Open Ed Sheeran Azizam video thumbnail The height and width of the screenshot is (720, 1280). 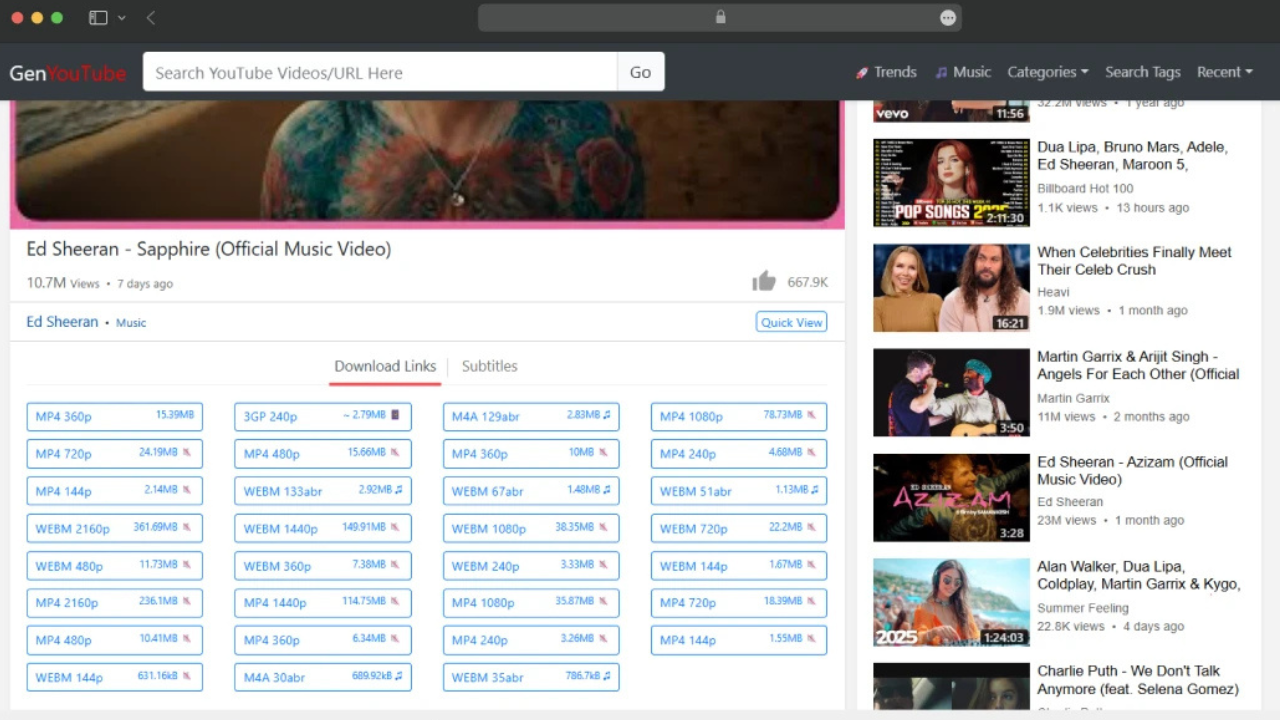pyautogui.click(x=951, y=498)
